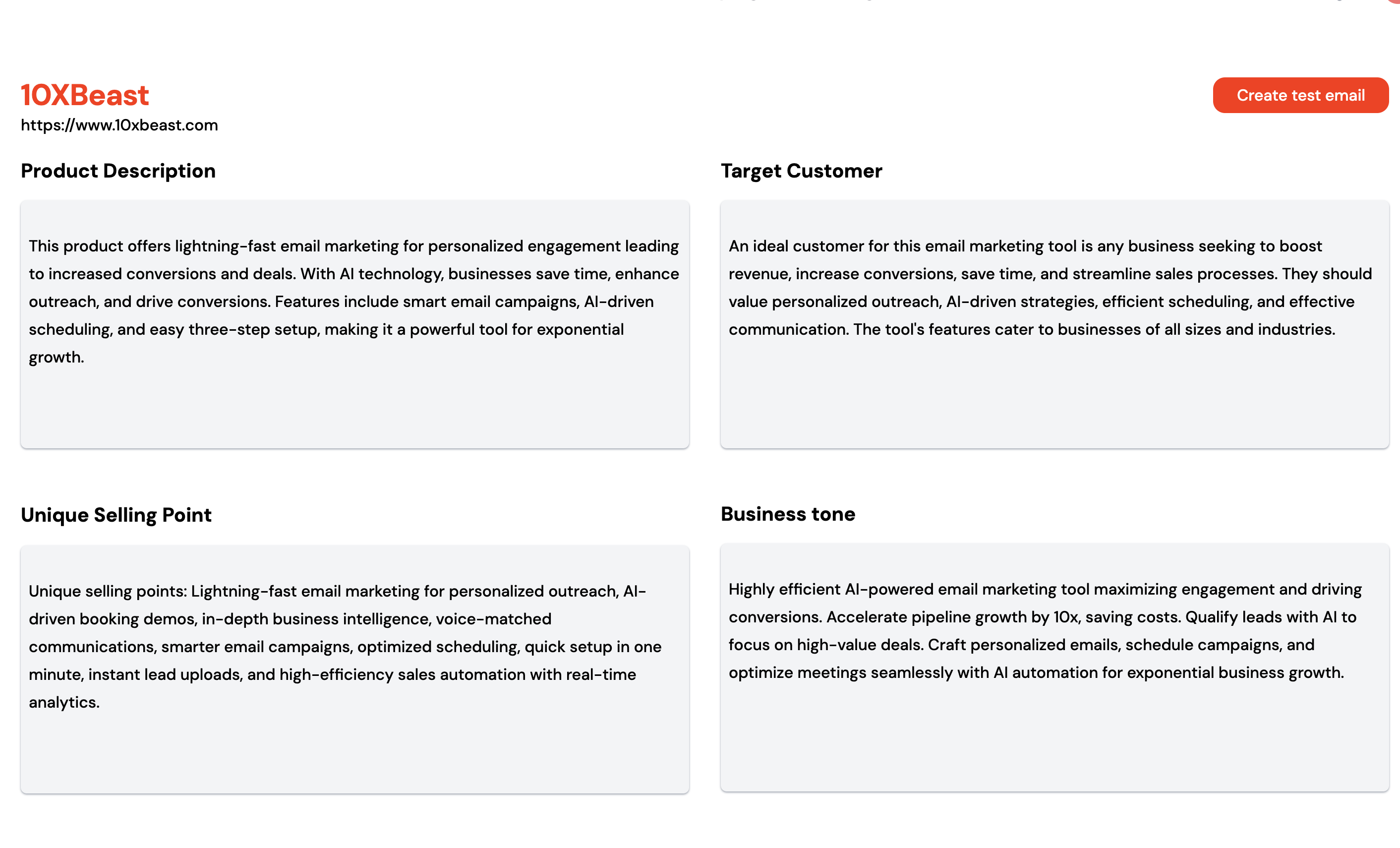
Task: Focus the Business tone text box
Action: [x=1054, y=733]
